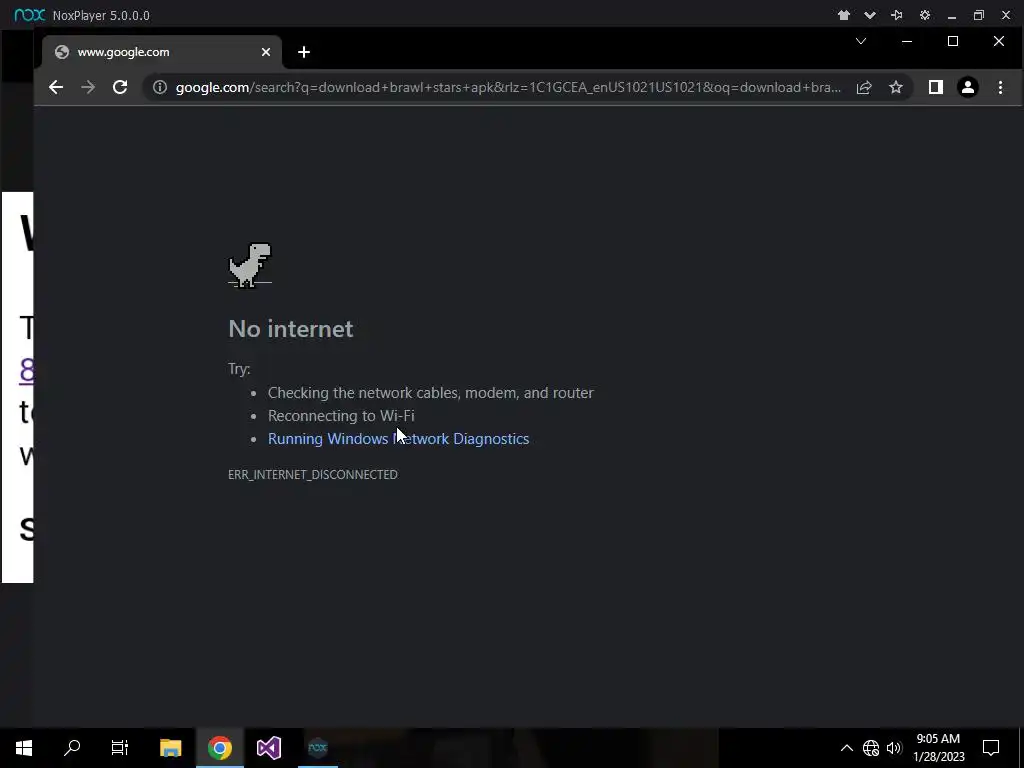Open site information icon in address bar
Image resolution: width=1024 pixels, height=768 pixels.
tap(159, 88)
